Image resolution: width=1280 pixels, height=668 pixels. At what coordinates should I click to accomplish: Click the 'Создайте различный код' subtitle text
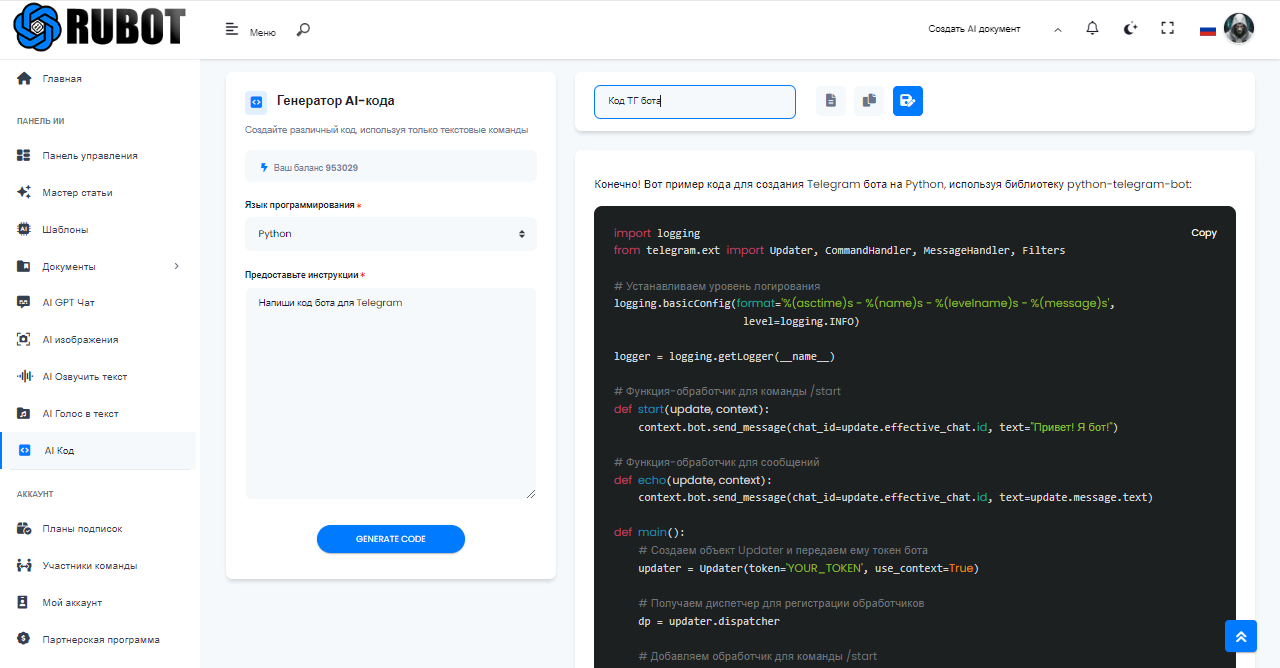[x=387, y=130]
